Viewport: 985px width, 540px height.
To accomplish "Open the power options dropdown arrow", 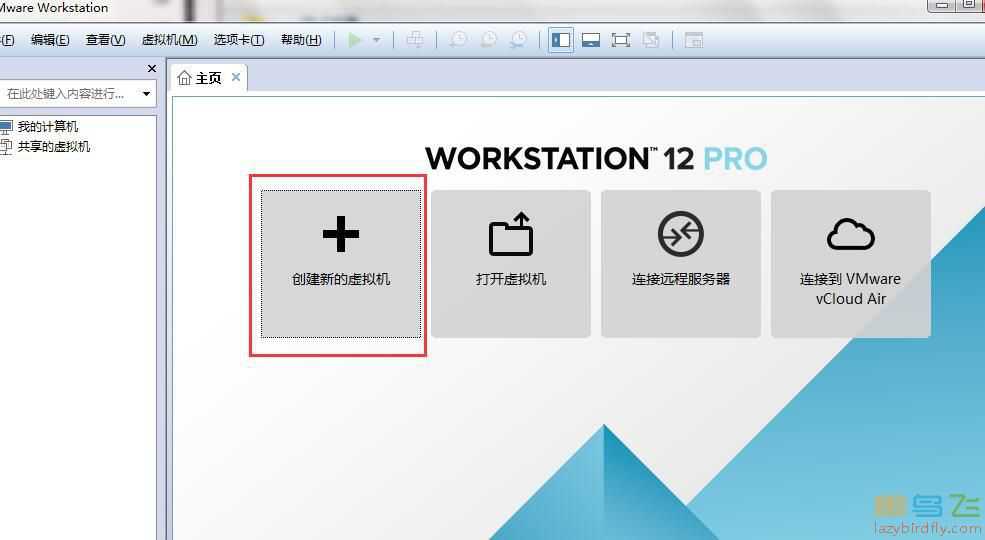I will [376, 40].
